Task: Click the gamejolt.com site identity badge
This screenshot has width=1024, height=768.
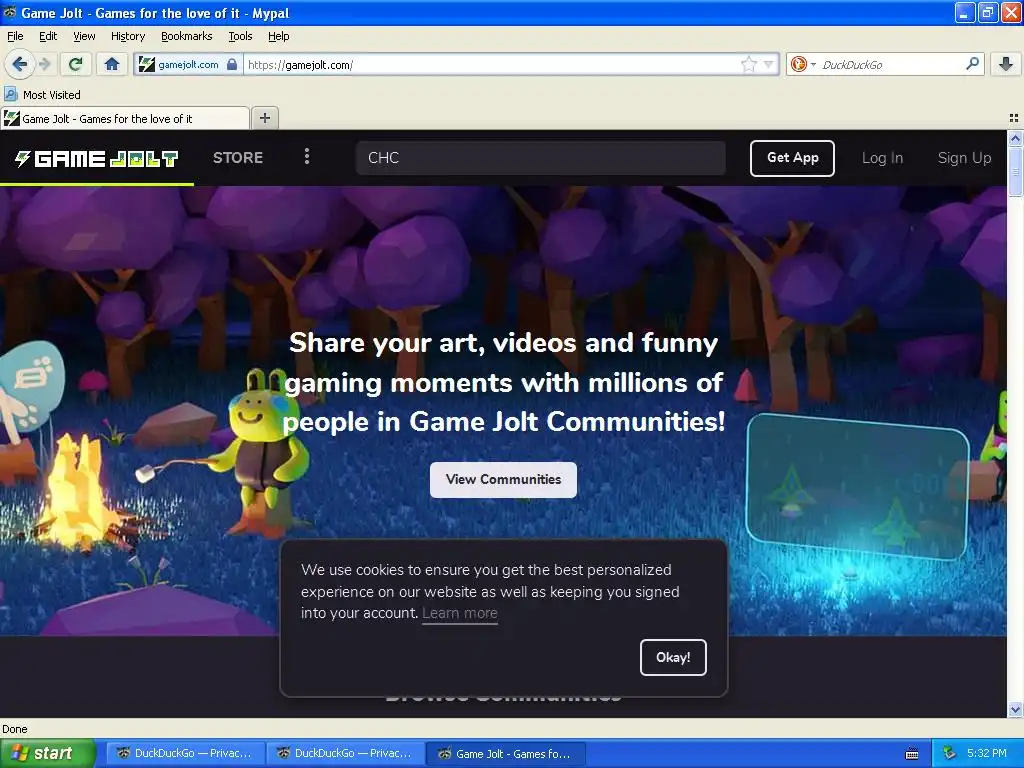Action: tap(189, 64)
